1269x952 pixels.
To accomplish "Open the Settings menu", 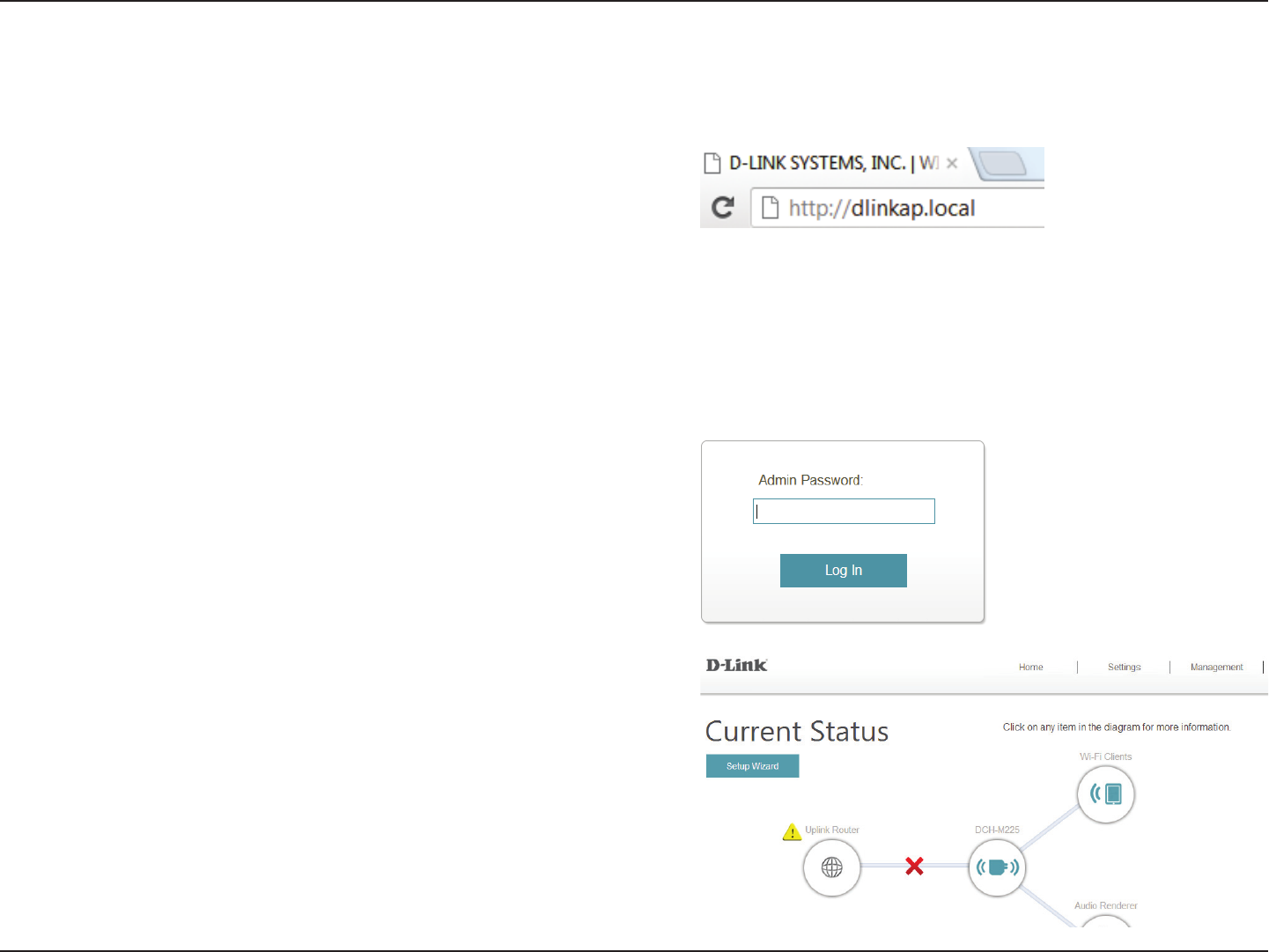I will (1124, 668).
